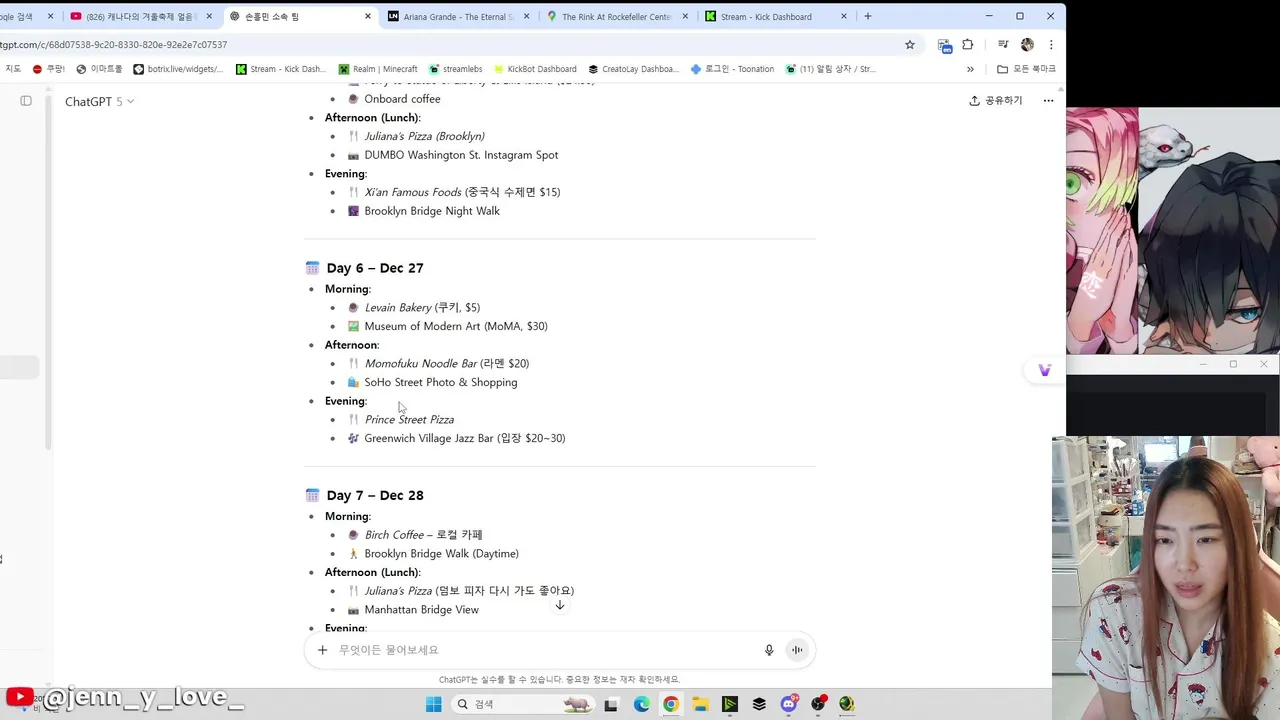
Task: Click the scroll-to-bottom down arrow
Action: point(560,605)
